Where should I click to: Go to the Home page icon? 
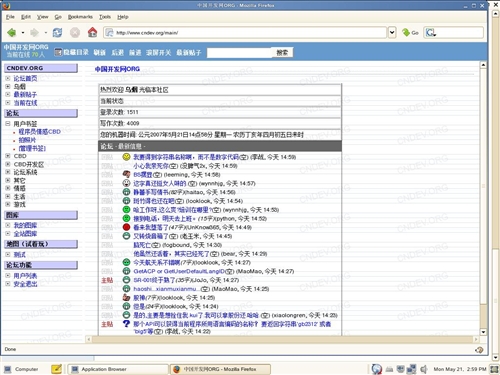click(x=92, y=32)
